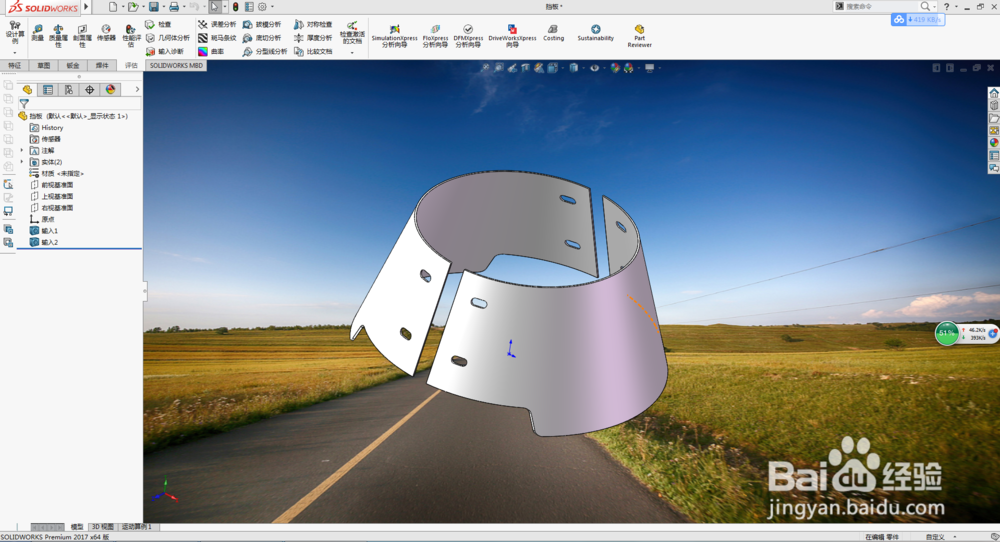Expand the Solid Bodies 实体(2) folder
The width and height of the screenshot is (1000, 542).
coord(22,162)
